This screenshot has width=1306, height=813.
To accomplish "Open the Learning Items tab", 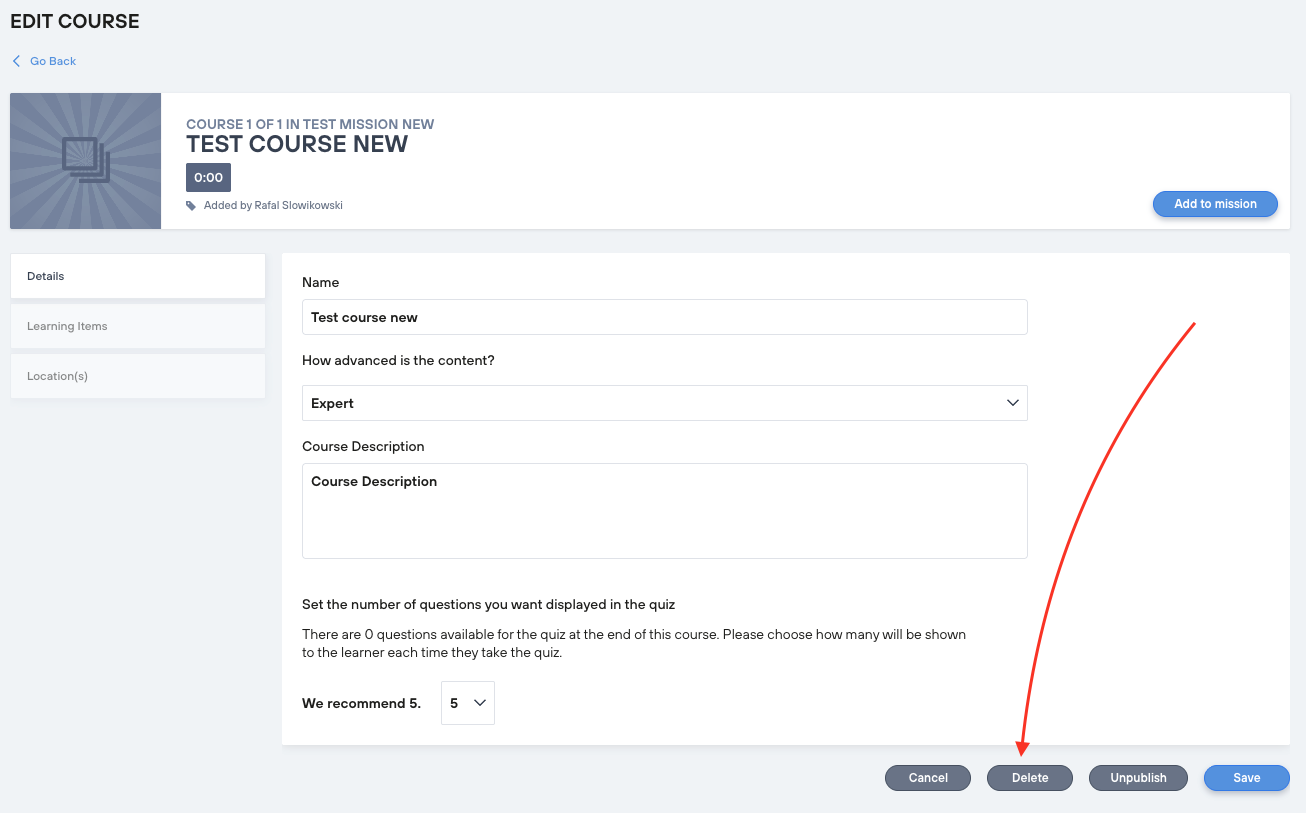I will [x=138, y=326].
